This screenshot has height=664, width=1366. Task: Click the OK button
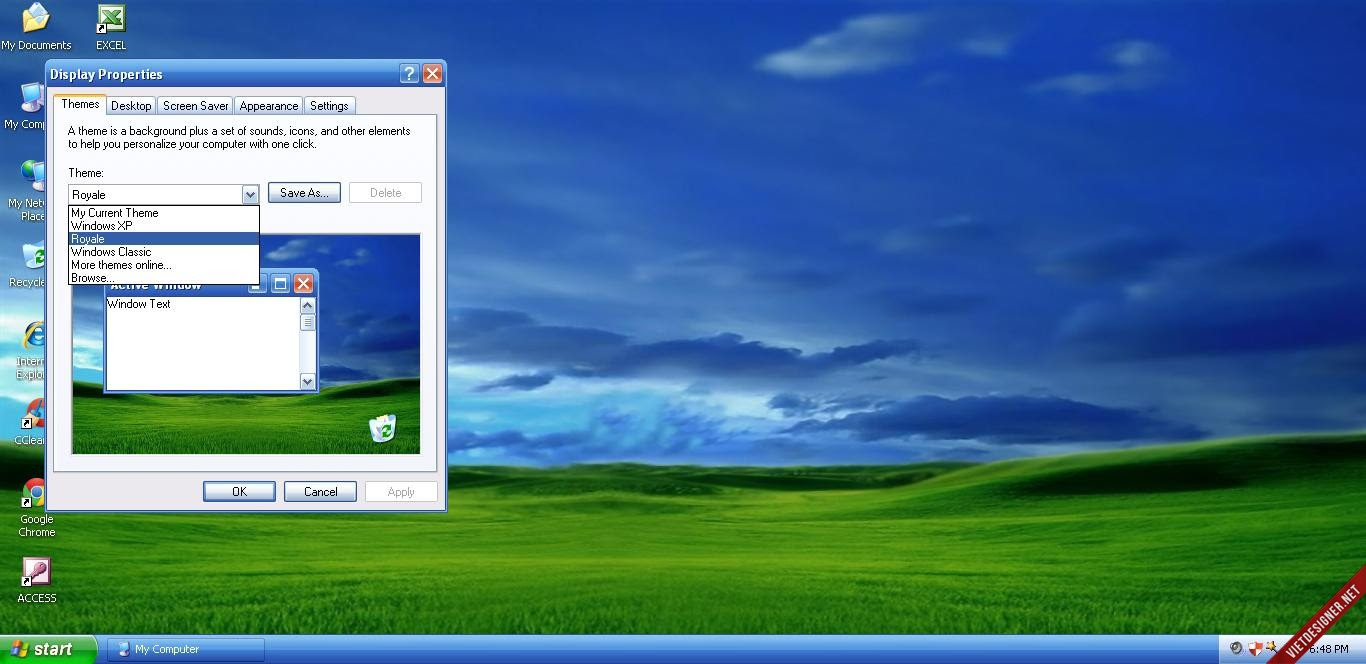pyautogui.click(x=239, y=491)
